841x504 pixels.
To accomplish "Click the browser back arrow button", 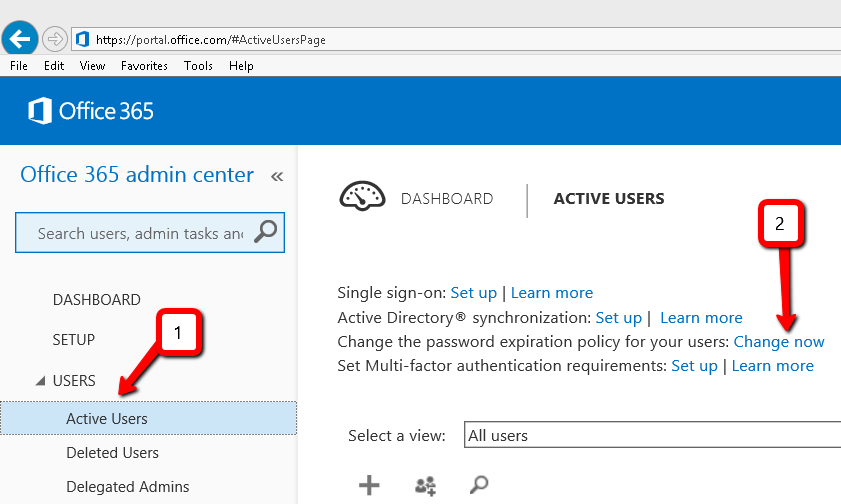I will pyautogui.click(x=20, y=39).
